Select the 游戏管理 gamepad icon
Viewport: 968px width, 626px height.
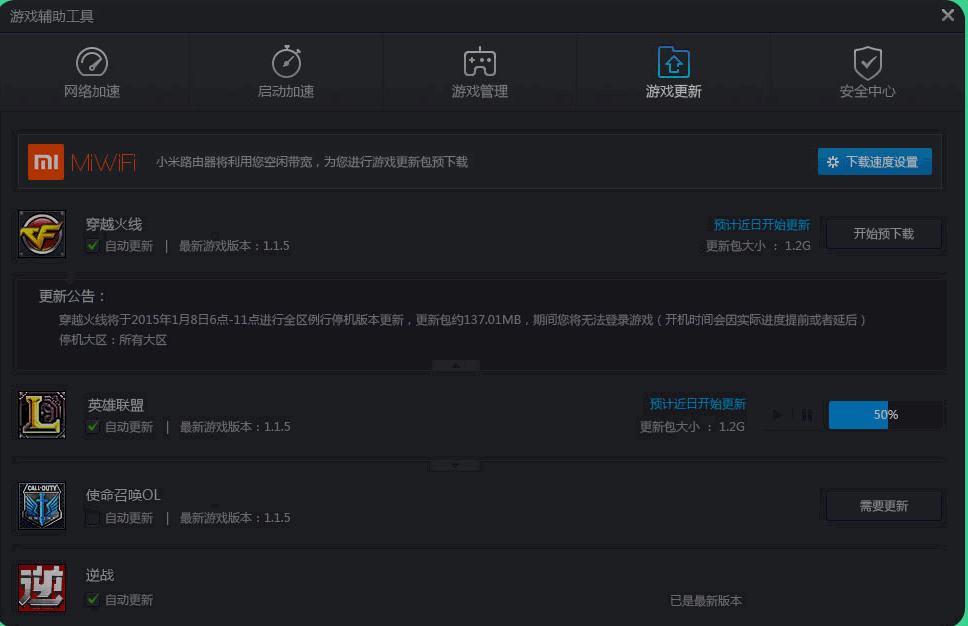[x=480, y=62]
